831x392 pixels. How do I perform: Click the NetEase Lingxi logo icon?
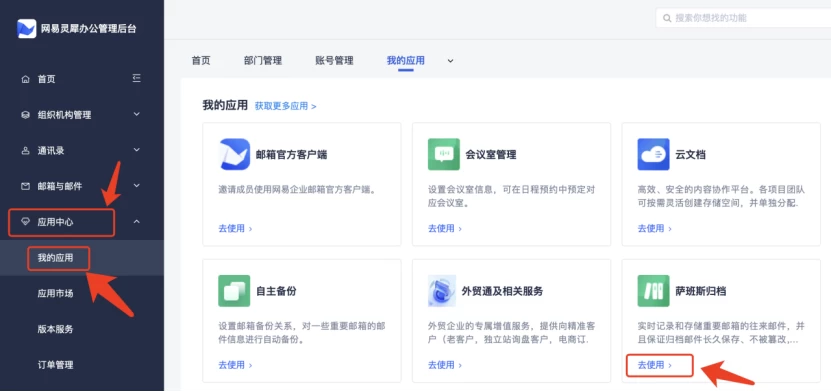(26, 29)
